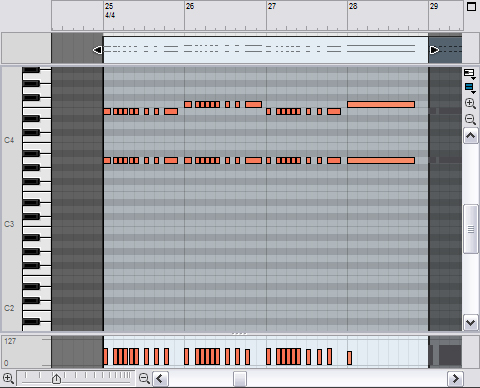Image resolution: width=480 pixels, height=388 pixels.
Task: Click the clip's left resize handle arrow
Action: click(98, 50)
